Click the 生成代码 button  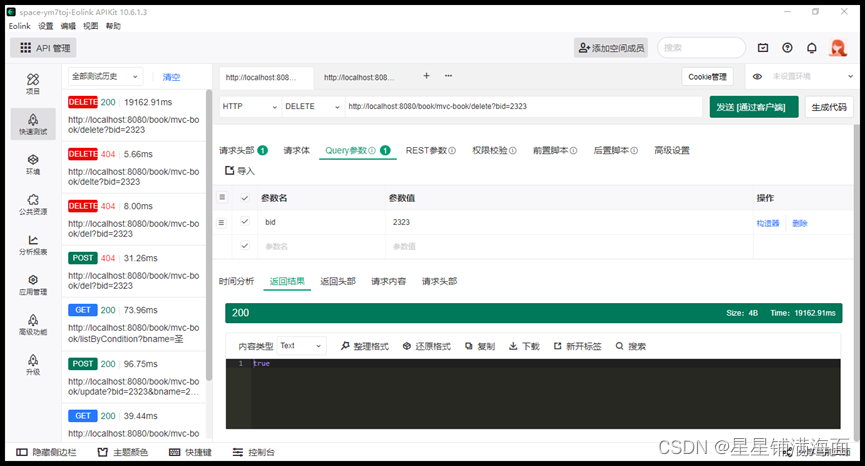pos(829,107)
